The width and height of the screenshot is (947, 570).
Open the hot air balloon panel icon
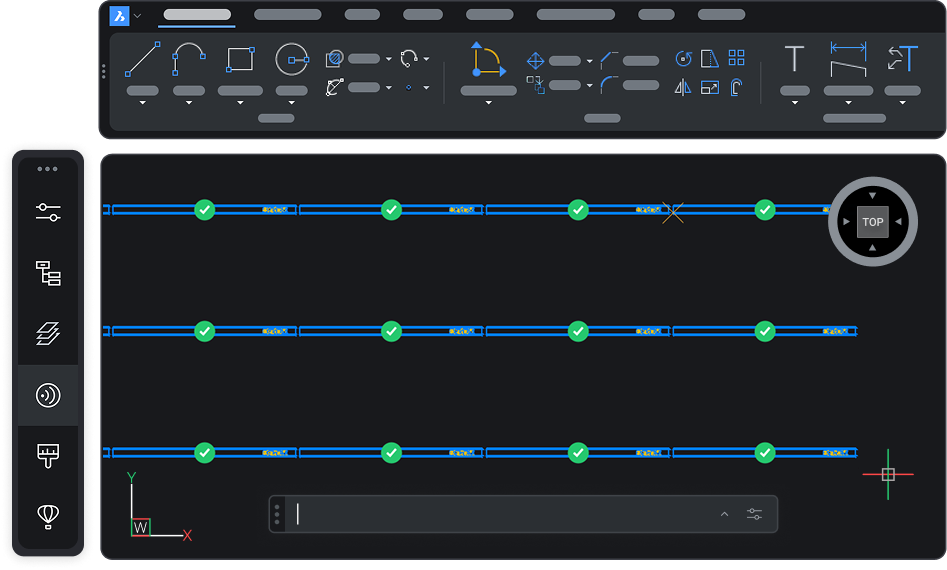point(48,516)
